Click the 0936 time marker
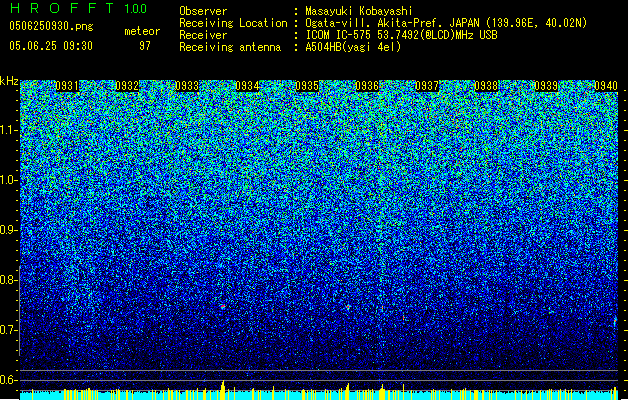The height and width of the screenshot is (400, 629). click(x=367, y=86)
